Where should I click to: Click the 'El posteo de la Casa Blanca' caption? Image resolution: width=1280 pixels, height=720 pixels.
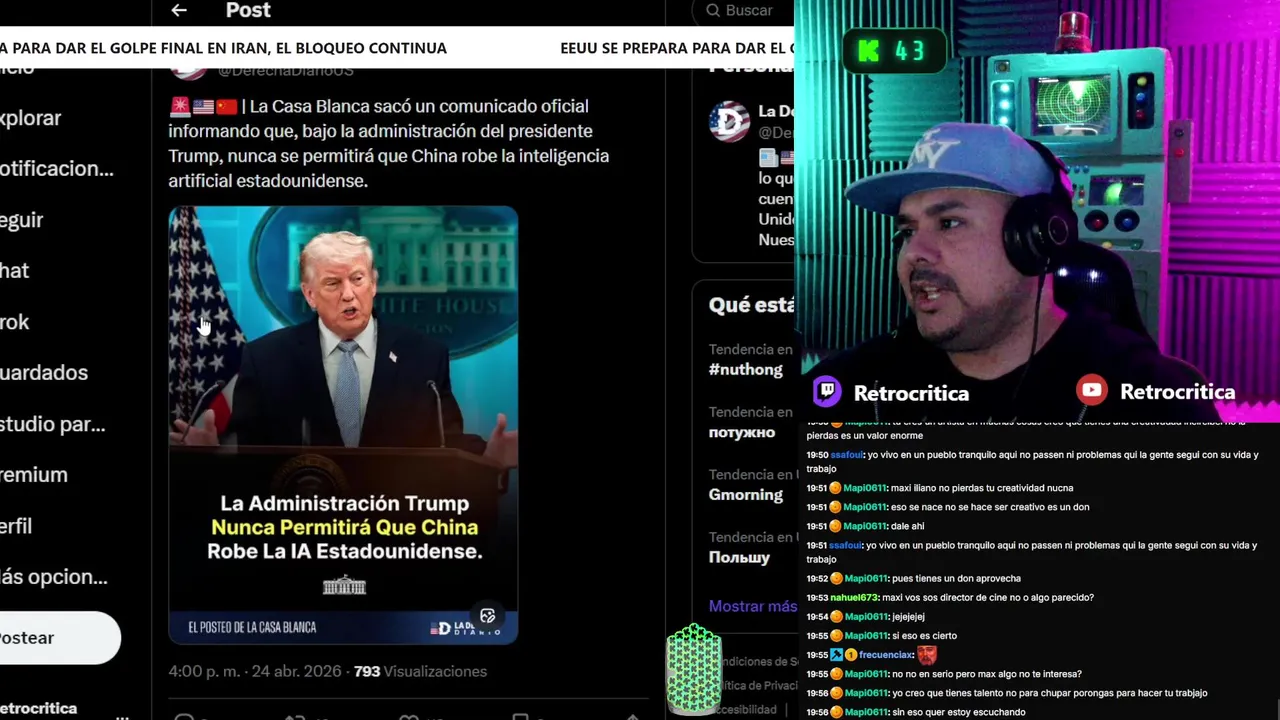(252, 628)
